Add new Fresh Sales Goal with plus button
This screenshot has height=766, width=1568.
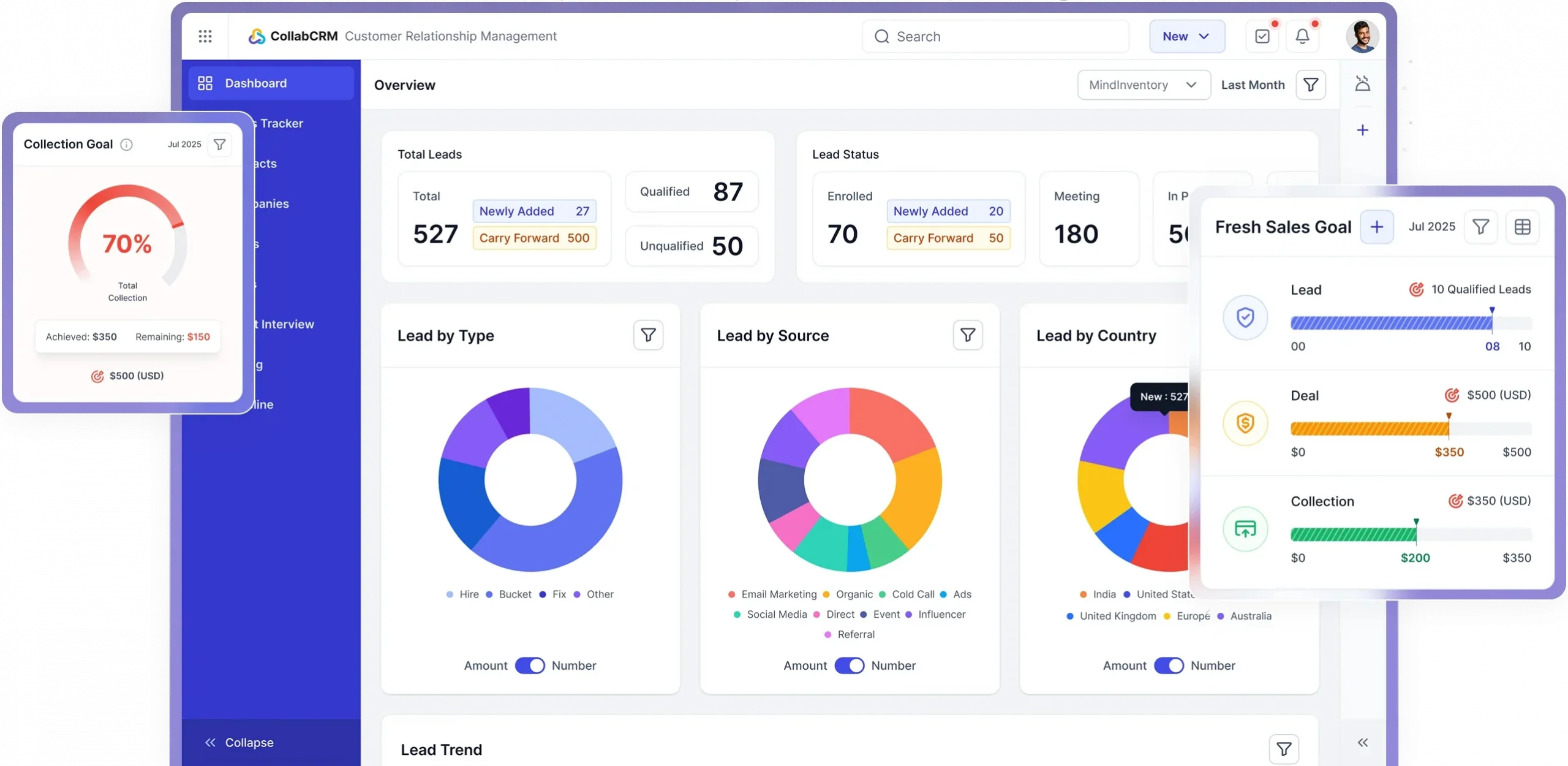point(1376,227)
